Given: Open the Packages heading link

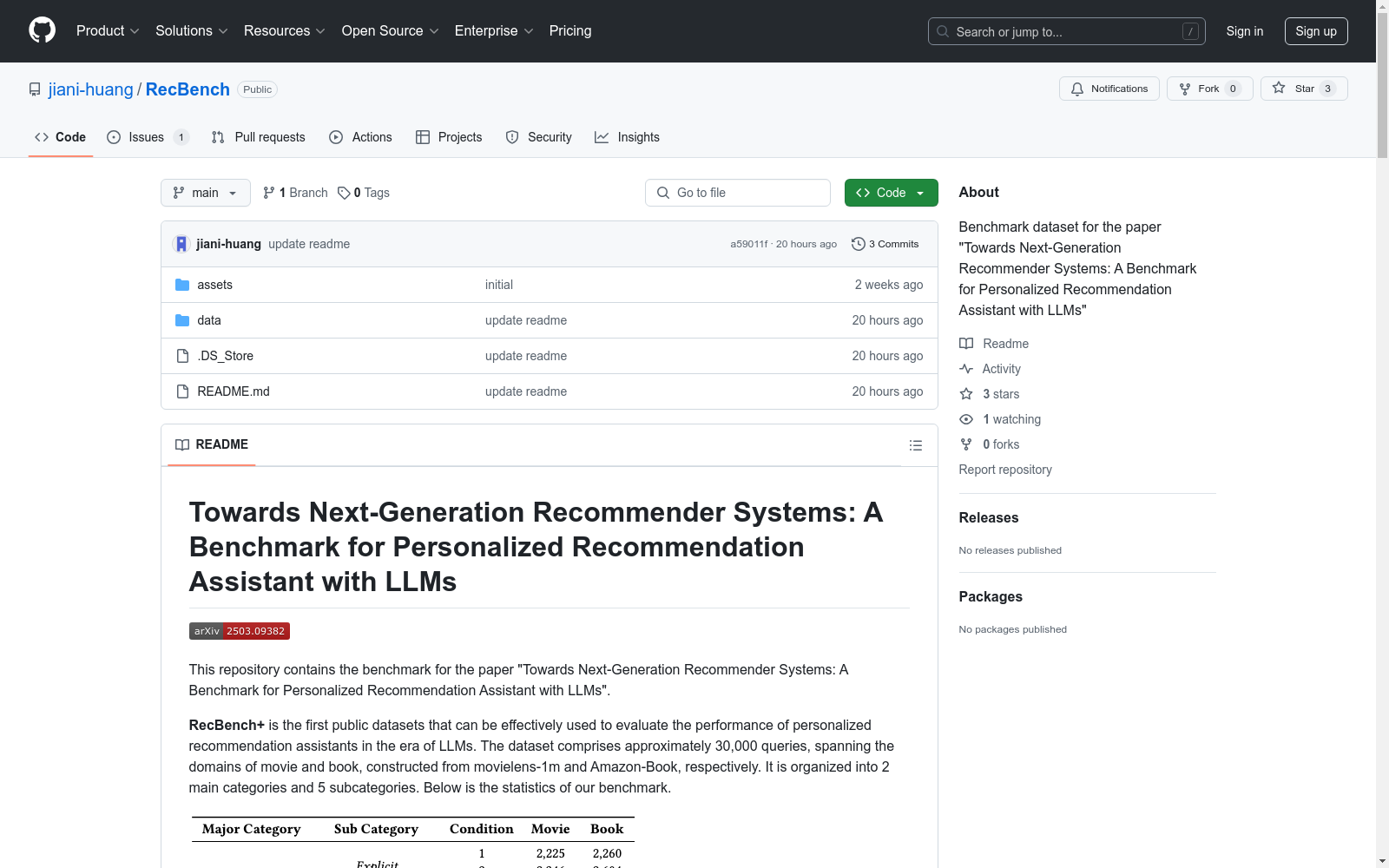Looking at the screenshot, I should click(991, 597).
